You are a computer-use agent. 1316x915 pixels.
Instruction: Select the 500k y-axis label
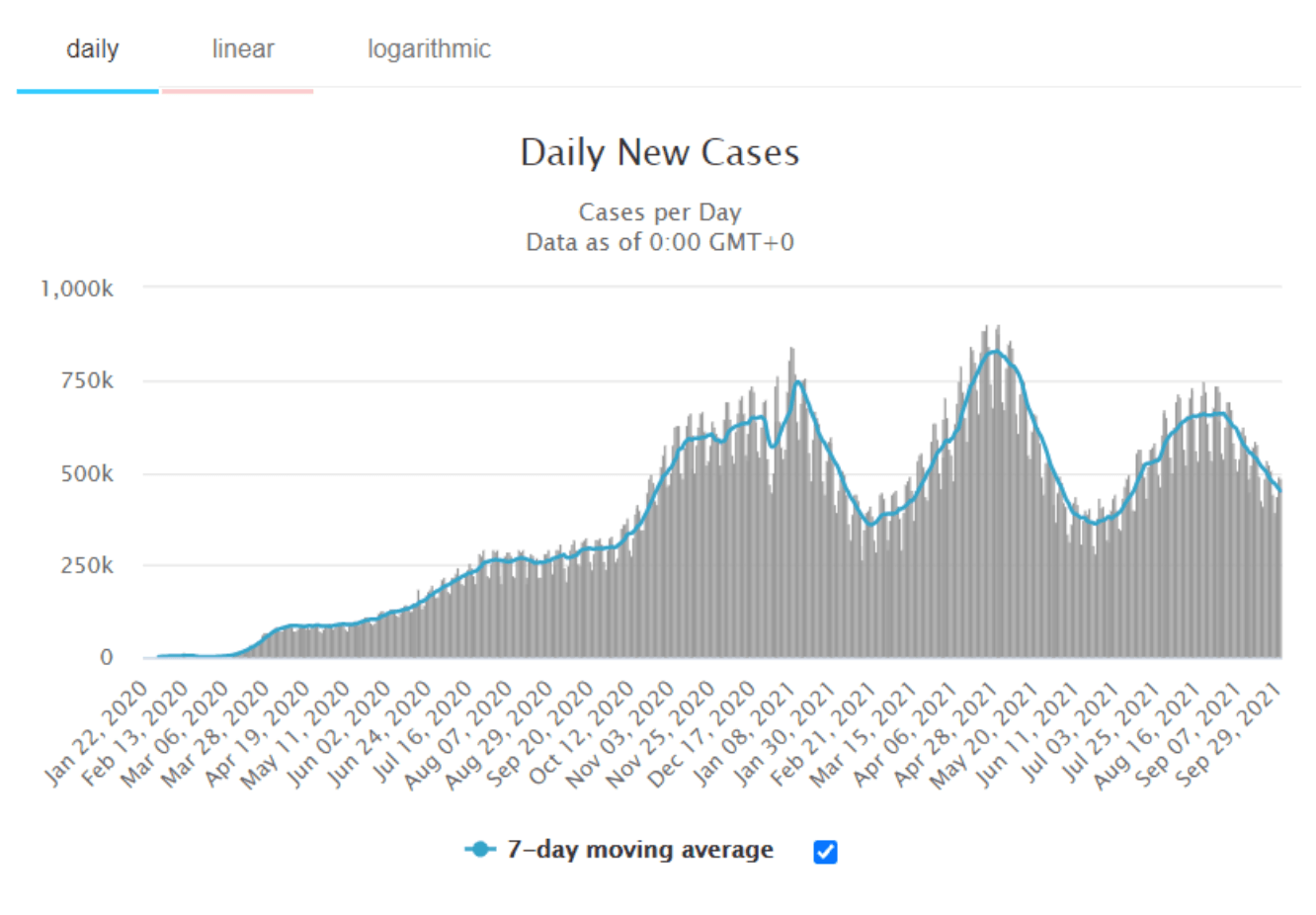(87, 474)
